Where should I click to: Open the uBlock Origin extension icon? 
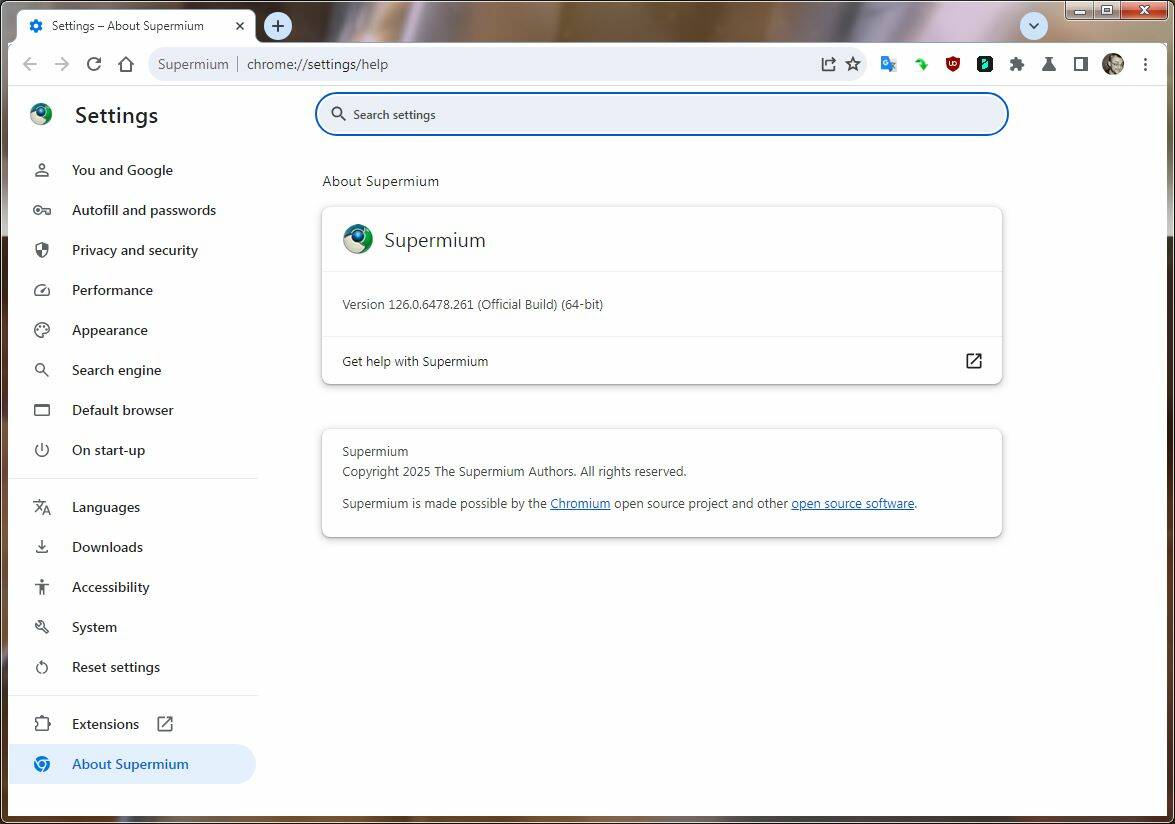coord(953,64)
